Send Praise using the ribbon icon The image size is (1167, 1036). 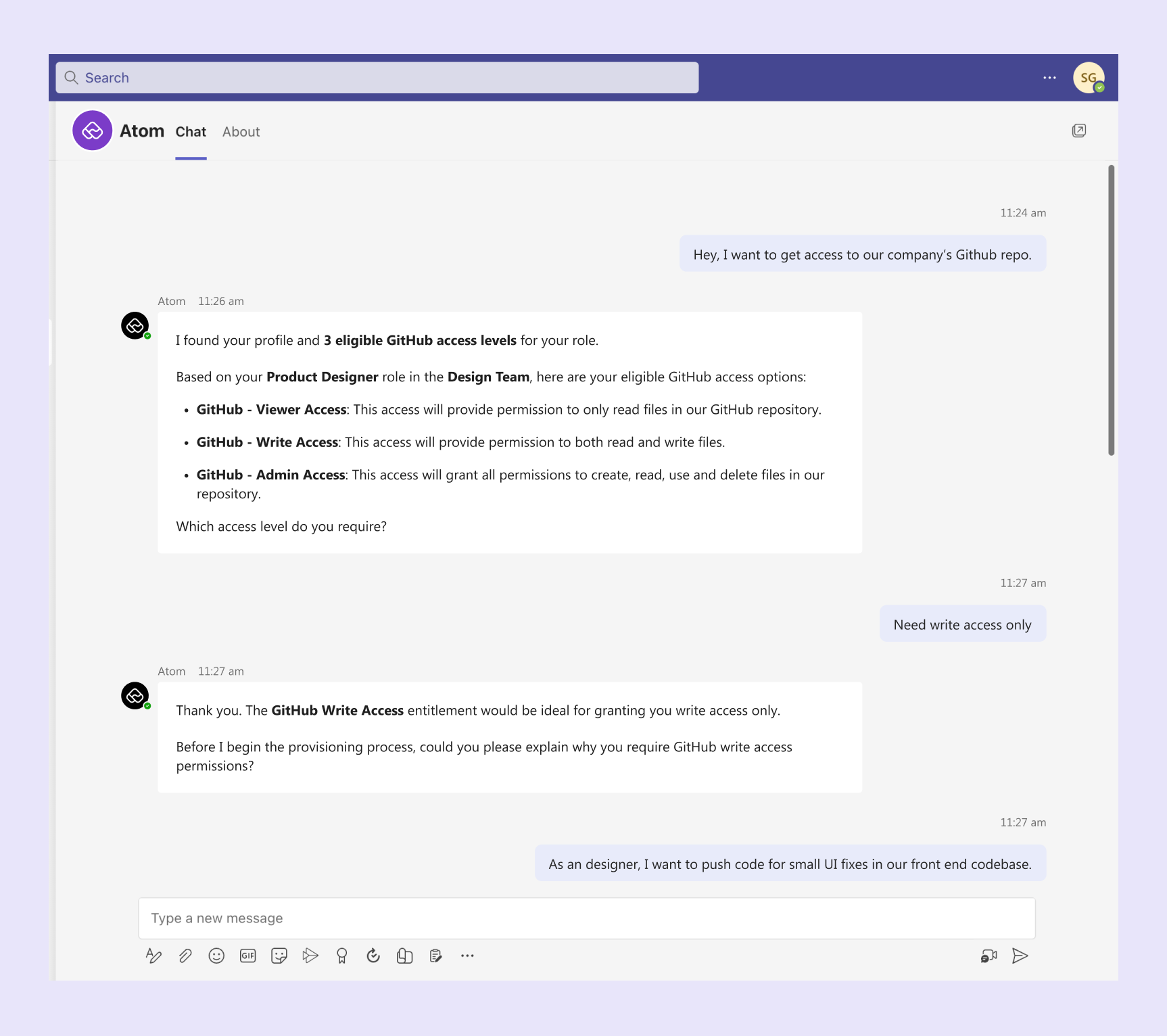[341, 956]
